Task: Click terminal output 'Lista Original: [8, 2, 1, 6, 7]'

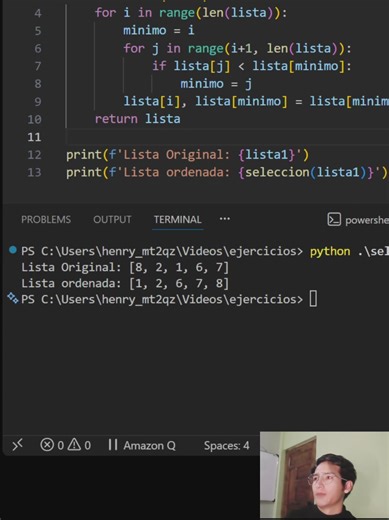Action: [125, 267]
